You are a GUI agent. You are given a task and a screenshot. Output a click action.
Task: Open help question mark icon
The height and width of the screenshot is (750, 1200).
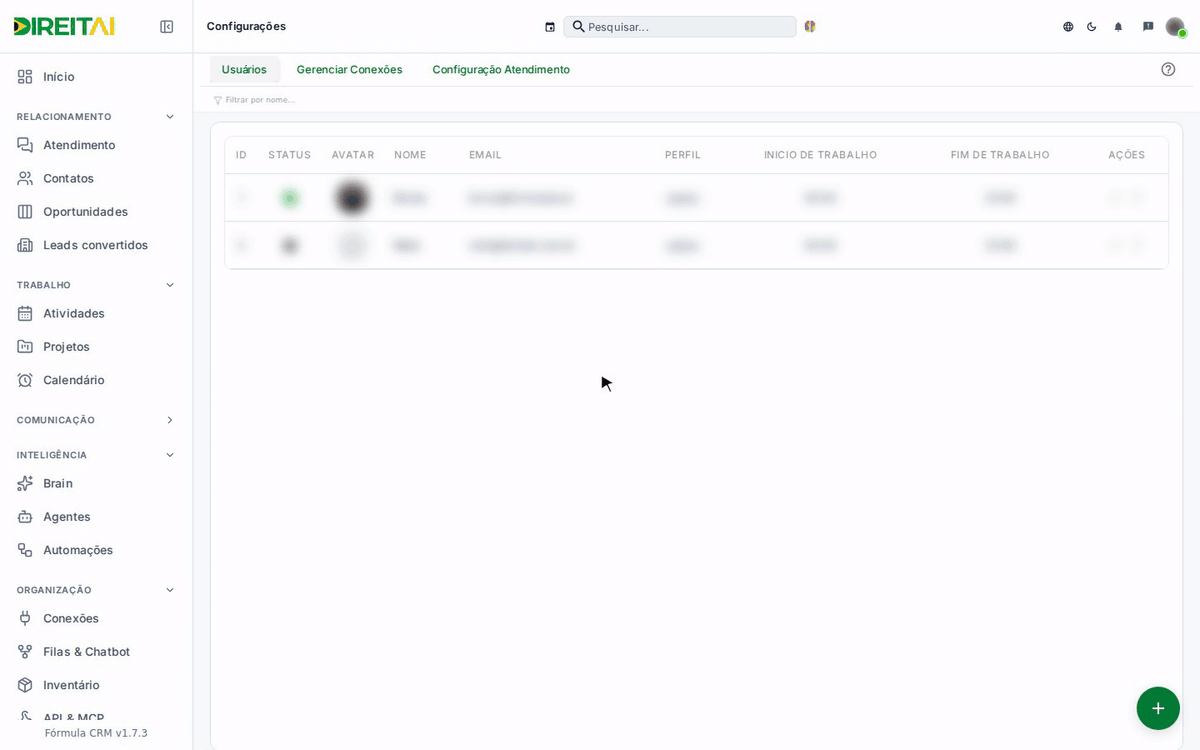coord(1168,69)
